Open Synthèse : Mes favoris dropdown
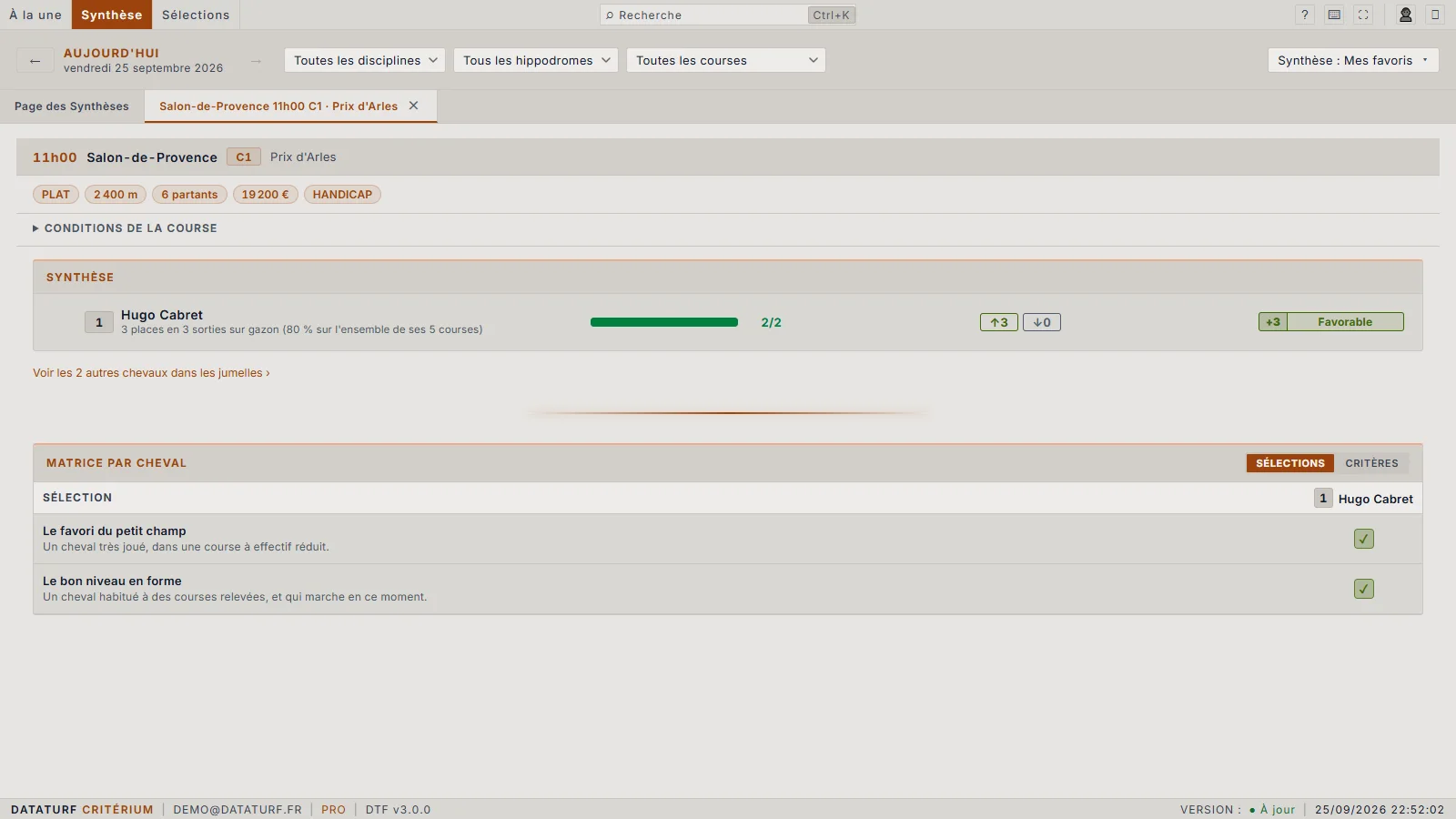 (x=1353, y=60)
